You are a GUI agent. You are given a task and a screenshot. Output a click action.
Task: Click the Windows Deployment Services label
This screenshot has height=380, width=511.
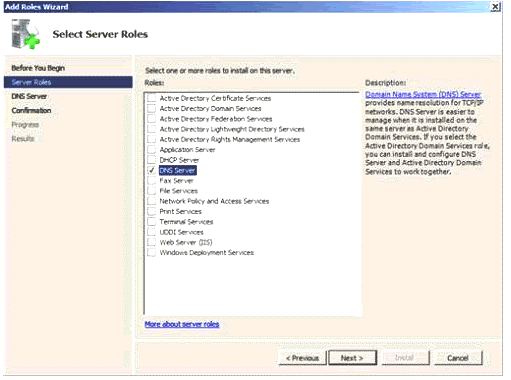click(x=207, y=252)
